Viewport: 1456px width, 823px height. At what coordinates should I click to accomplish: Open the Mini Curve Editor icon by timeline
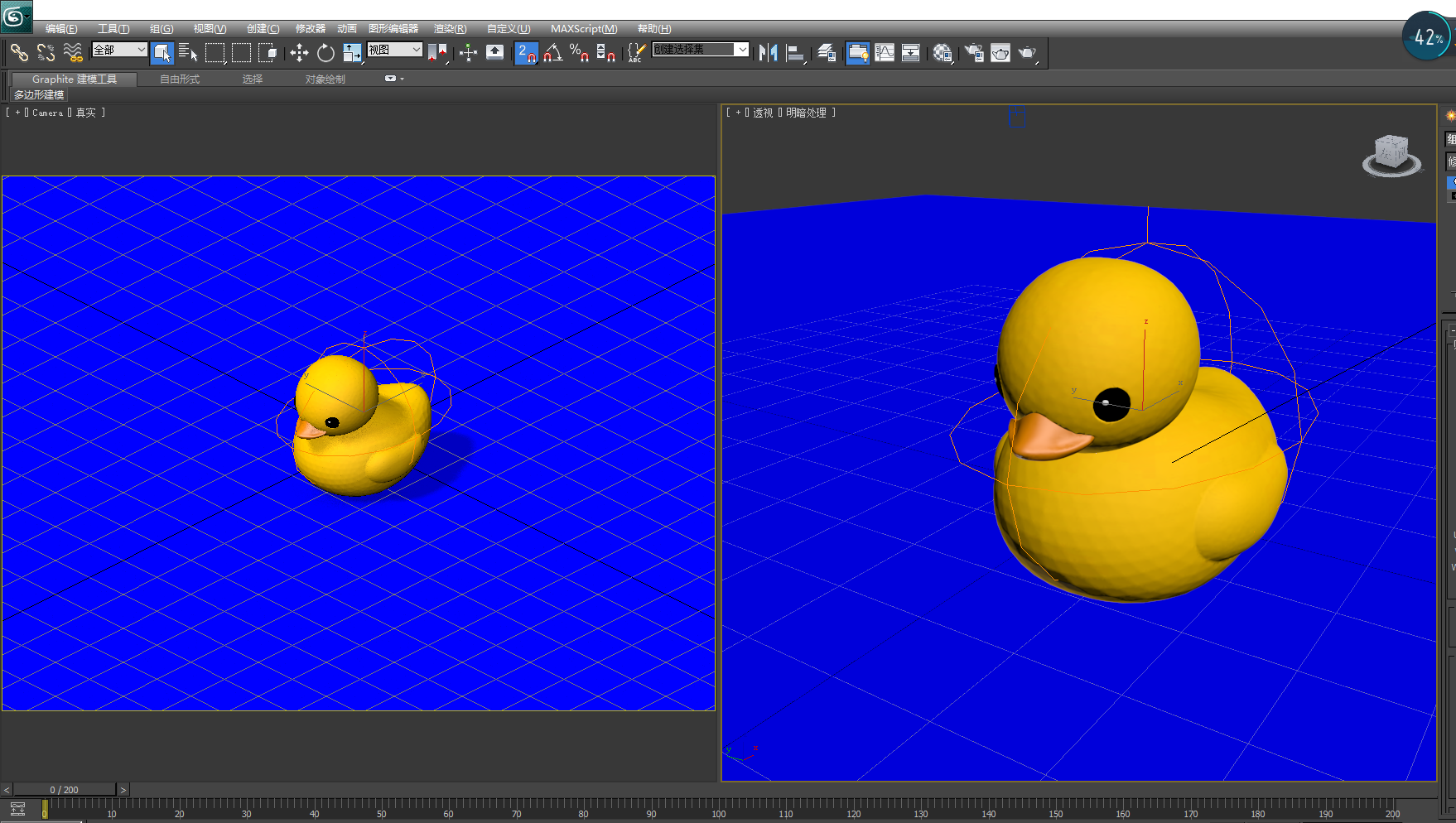(x=17, y=810)
